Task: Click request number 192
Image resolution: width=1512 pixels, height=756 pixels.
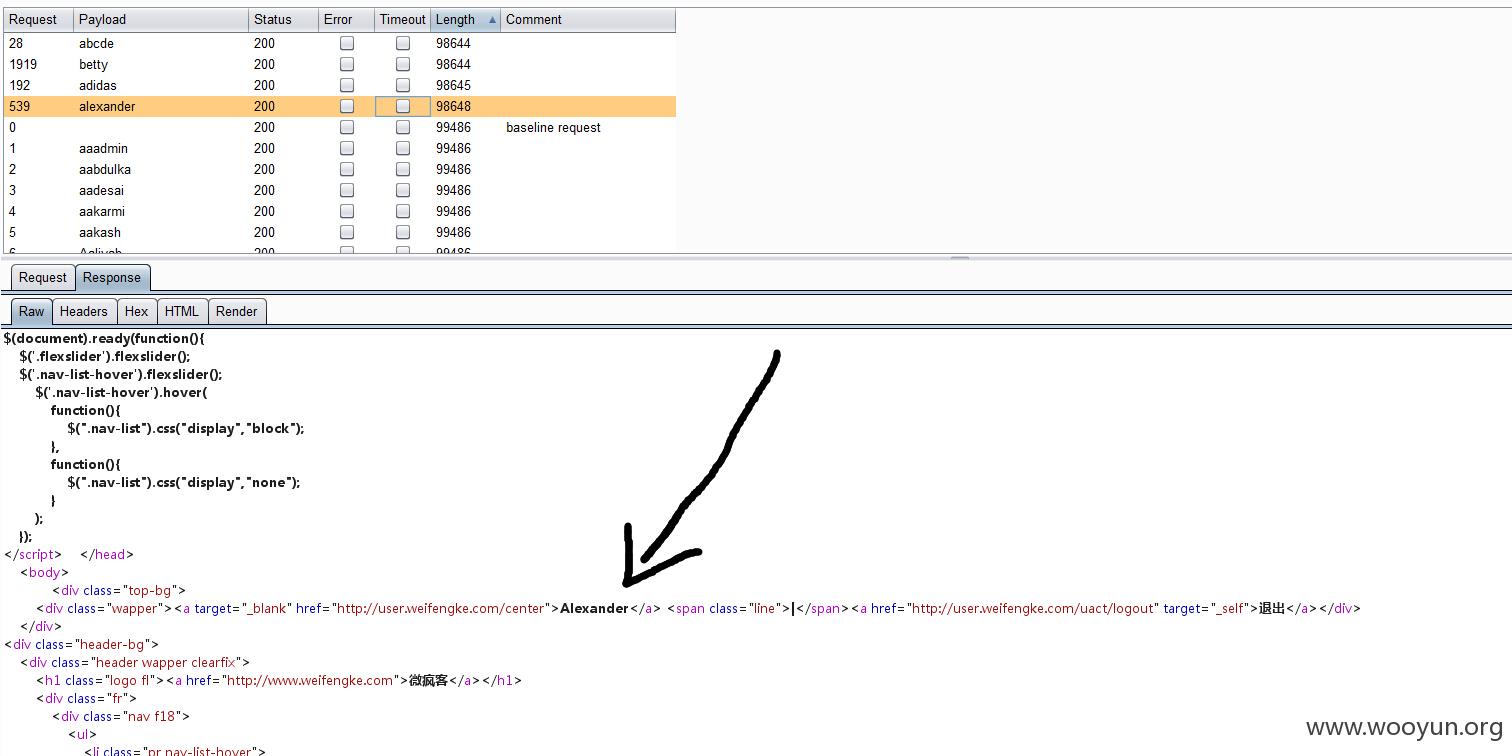Action: coord(19,85)
